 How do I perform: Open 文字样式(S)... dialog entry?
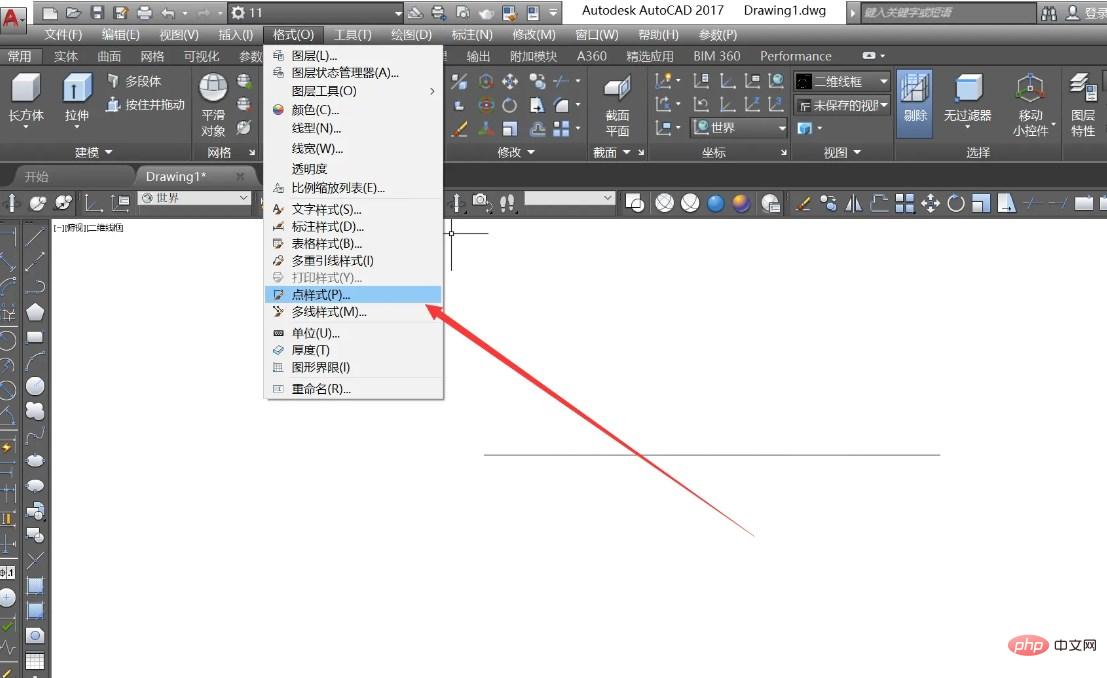(353, 209)
